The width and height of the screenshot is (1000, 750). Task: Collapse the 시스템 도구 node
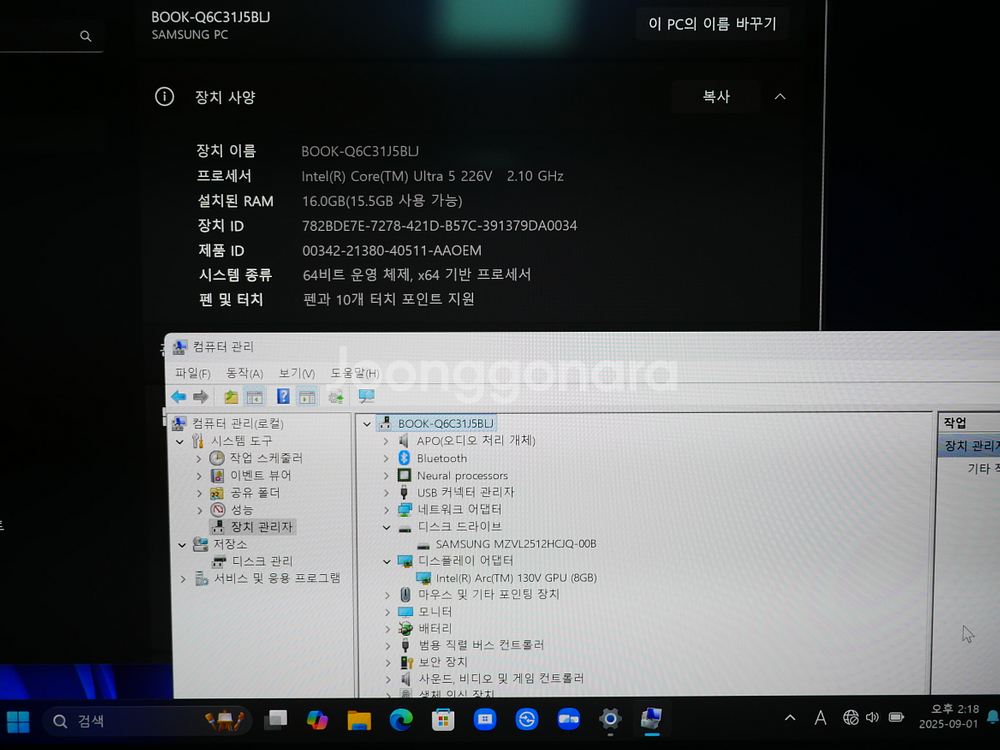[180, 441]
